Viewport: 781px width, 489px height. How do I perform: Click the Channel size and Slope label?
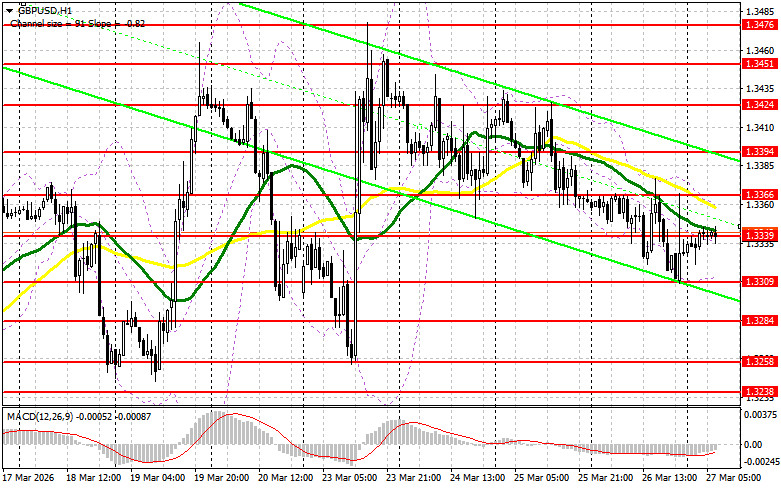click(x=78, y=23)
